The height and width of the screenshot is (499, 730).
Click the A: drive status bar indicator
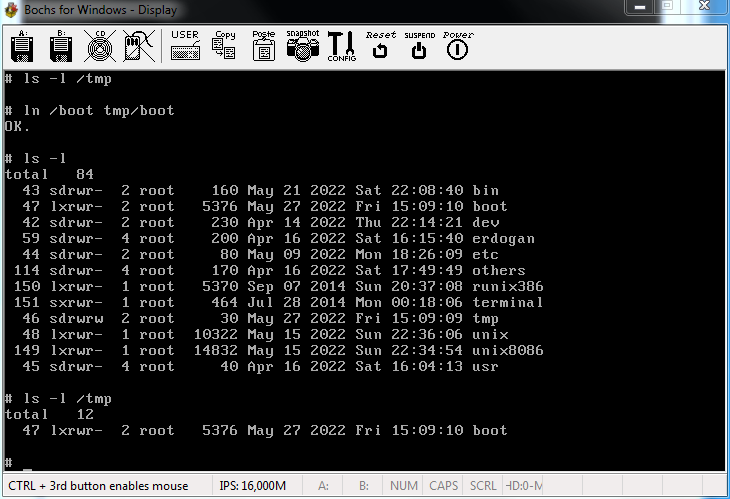[323, 486]
